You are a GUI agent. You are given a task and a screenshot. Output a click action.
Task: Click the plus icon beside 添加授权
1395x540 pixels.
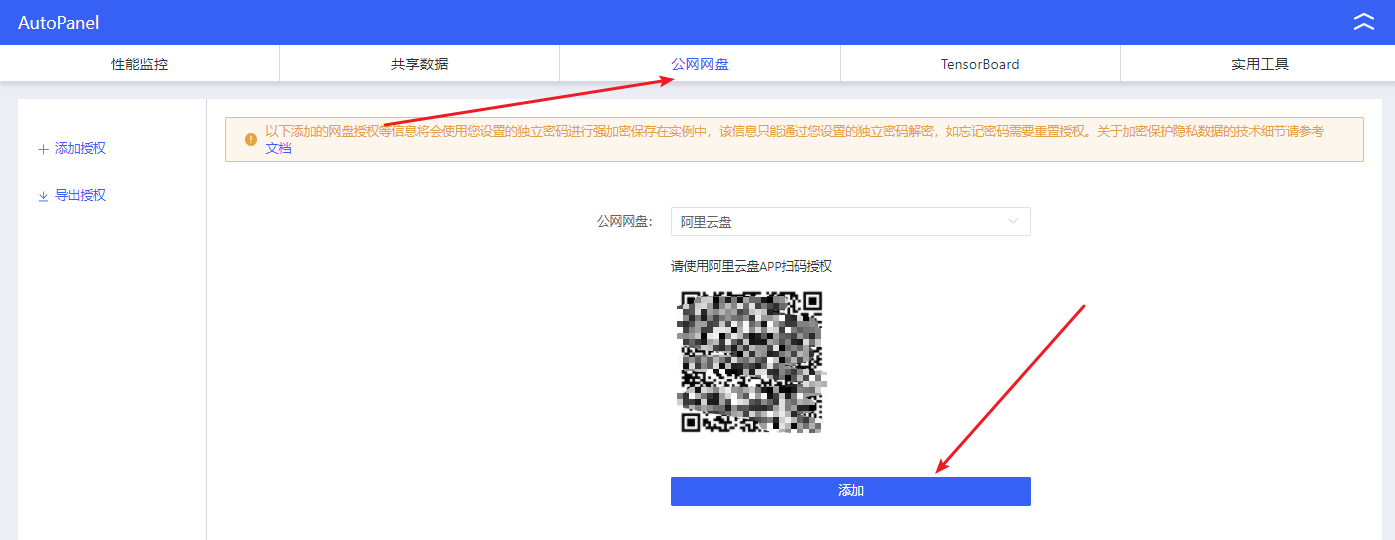tap(43, 149)
